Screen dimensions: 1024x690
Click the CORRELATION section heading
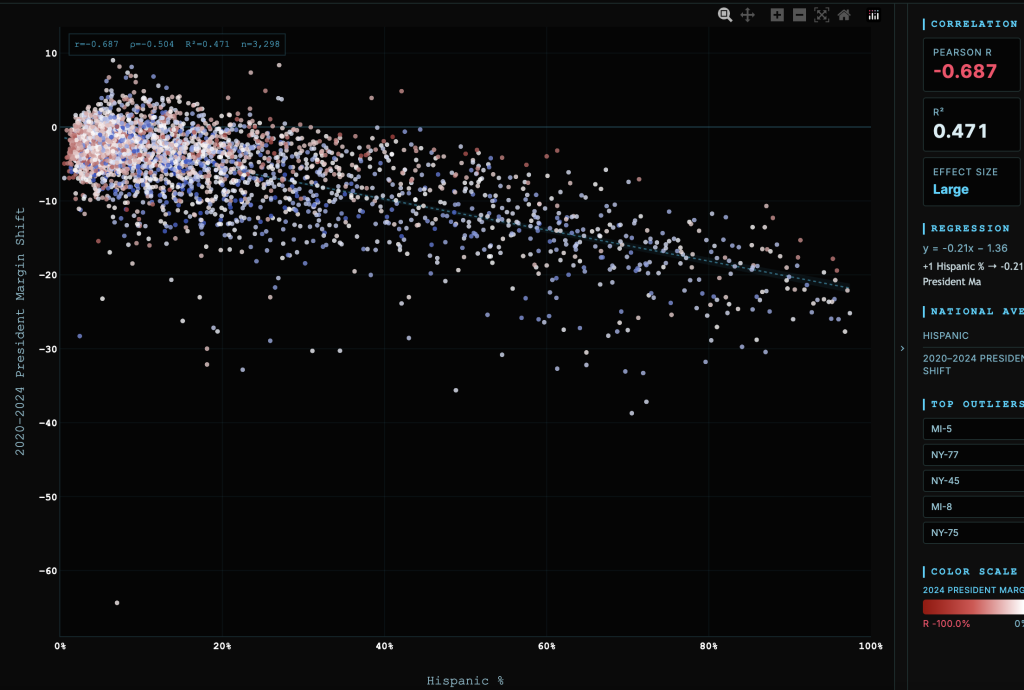974,24
